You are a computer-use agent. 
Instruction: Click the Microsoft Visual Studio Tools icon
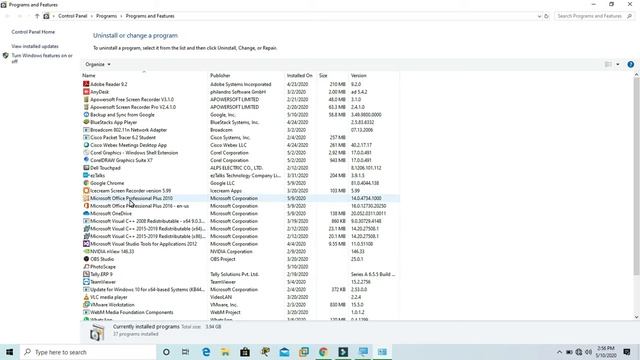(x=86, y=244)
